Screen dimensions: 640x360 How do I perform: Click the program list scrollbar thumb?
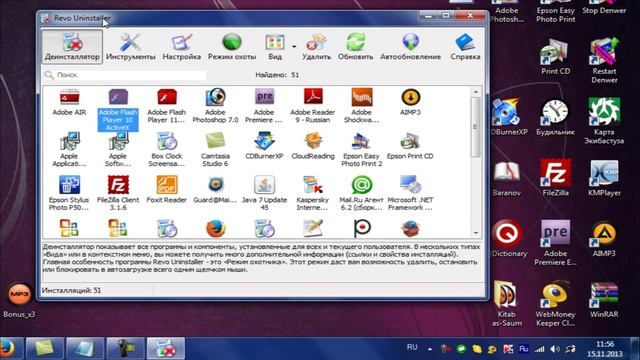(476, 127)
